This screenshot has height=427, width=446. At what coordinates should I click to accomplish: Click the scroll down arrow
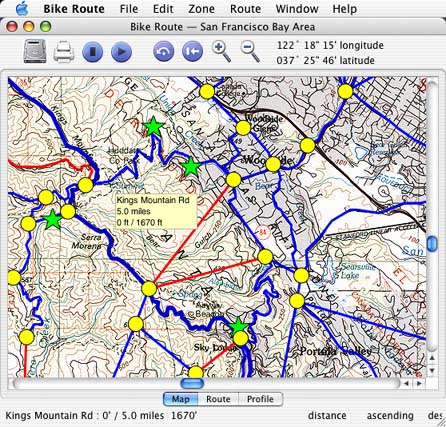coord(432,370)
